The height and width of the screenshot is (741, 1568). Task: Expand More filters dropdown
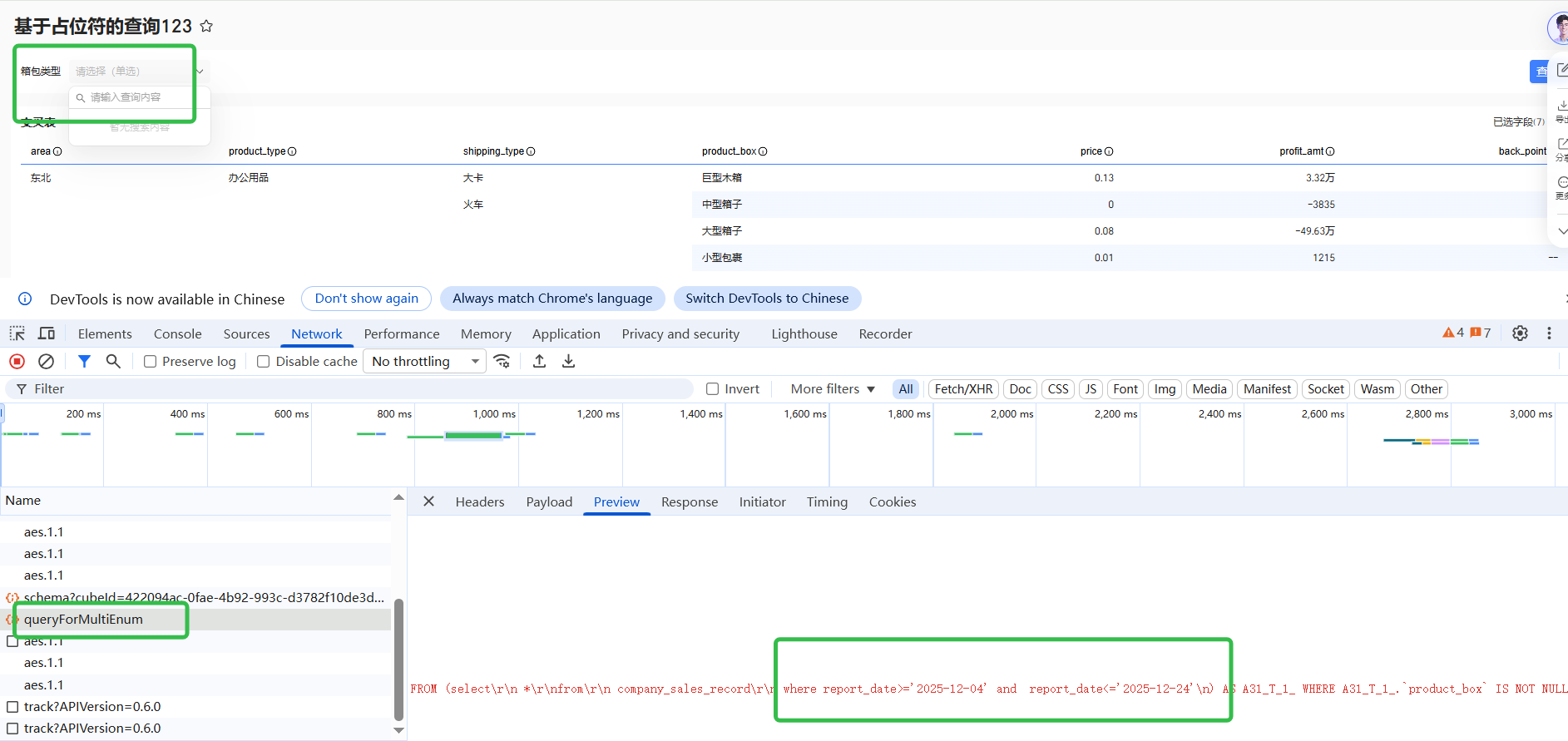[833, 389]
